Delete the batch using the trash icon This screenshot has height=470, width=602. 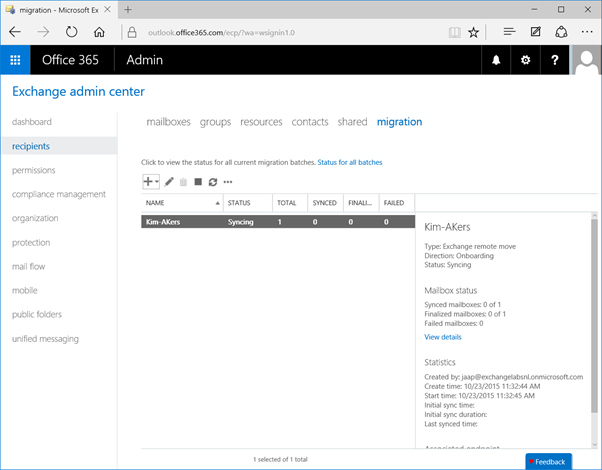coord(183,182)
